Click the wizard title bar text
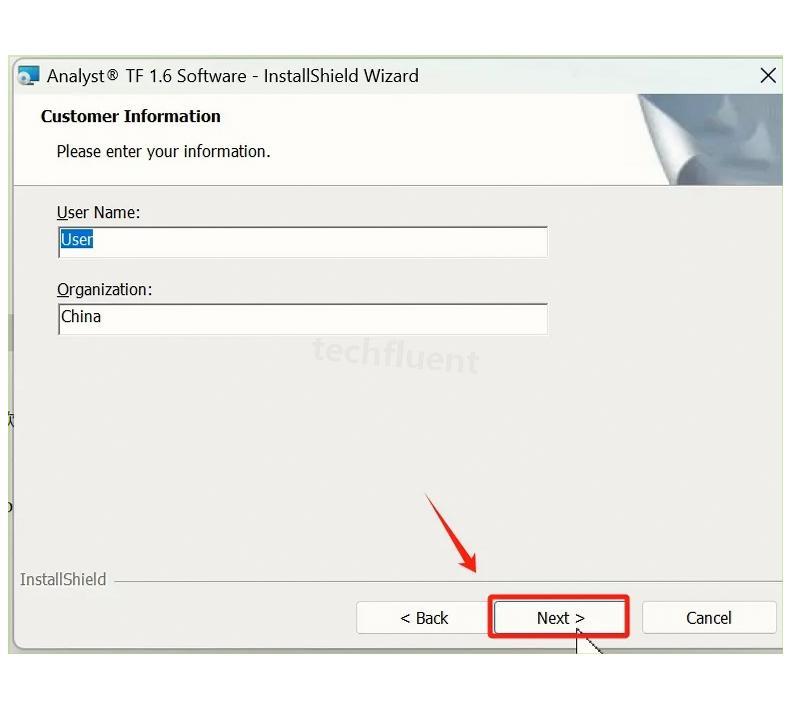The height and width of the screenshot is (709, 792). pos(233,76)
